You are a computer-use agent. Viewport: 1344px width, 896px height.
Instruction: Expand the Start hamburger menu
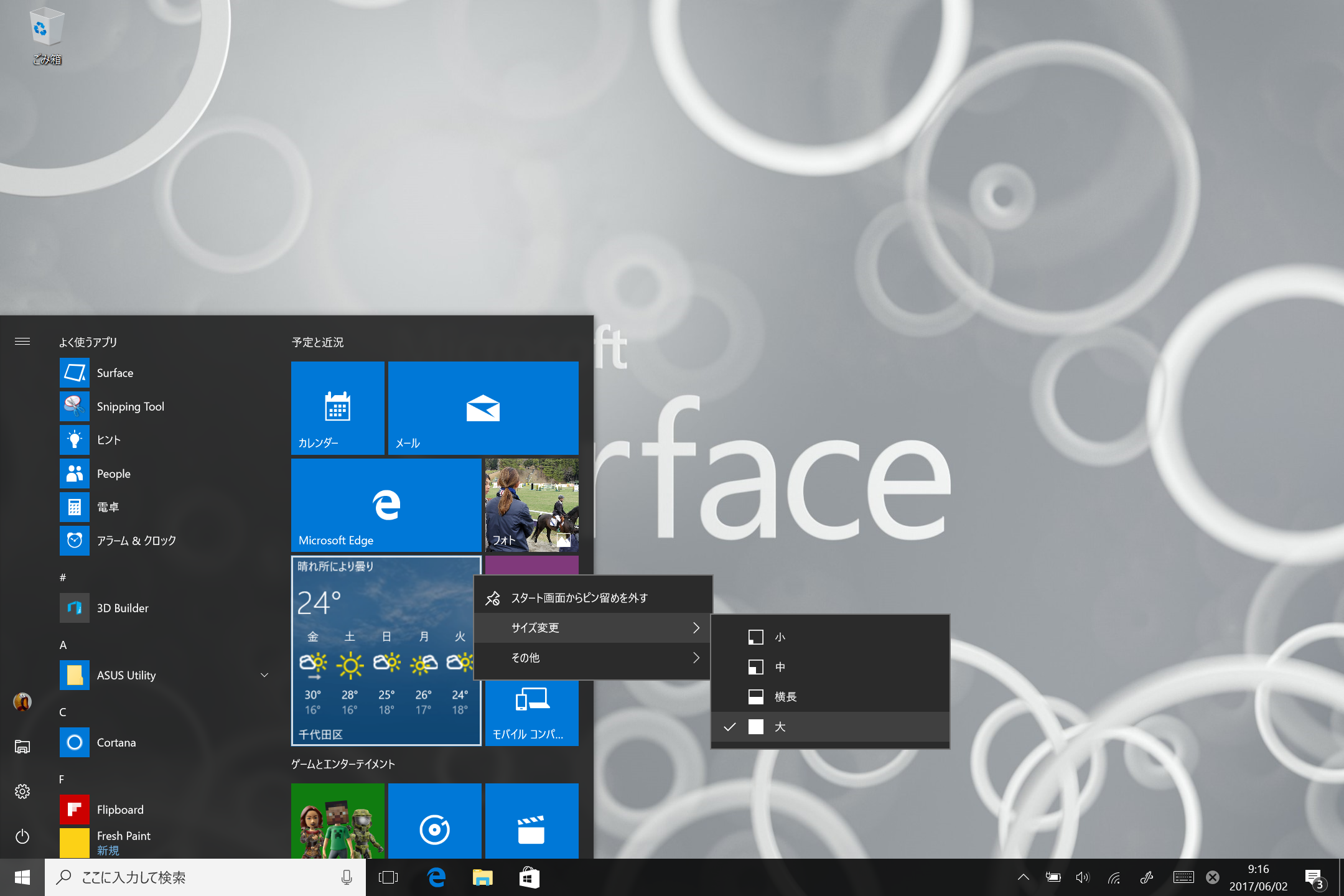22,341
